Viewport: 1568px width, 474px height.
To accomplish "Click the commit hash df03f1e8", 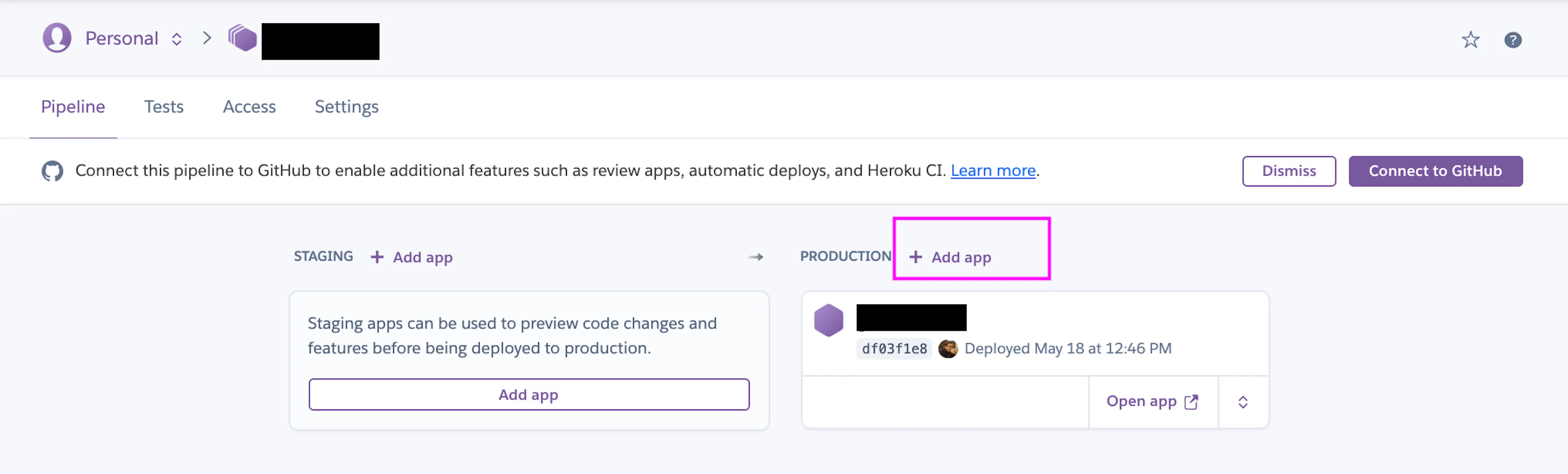I will click(x=893, y=349).
